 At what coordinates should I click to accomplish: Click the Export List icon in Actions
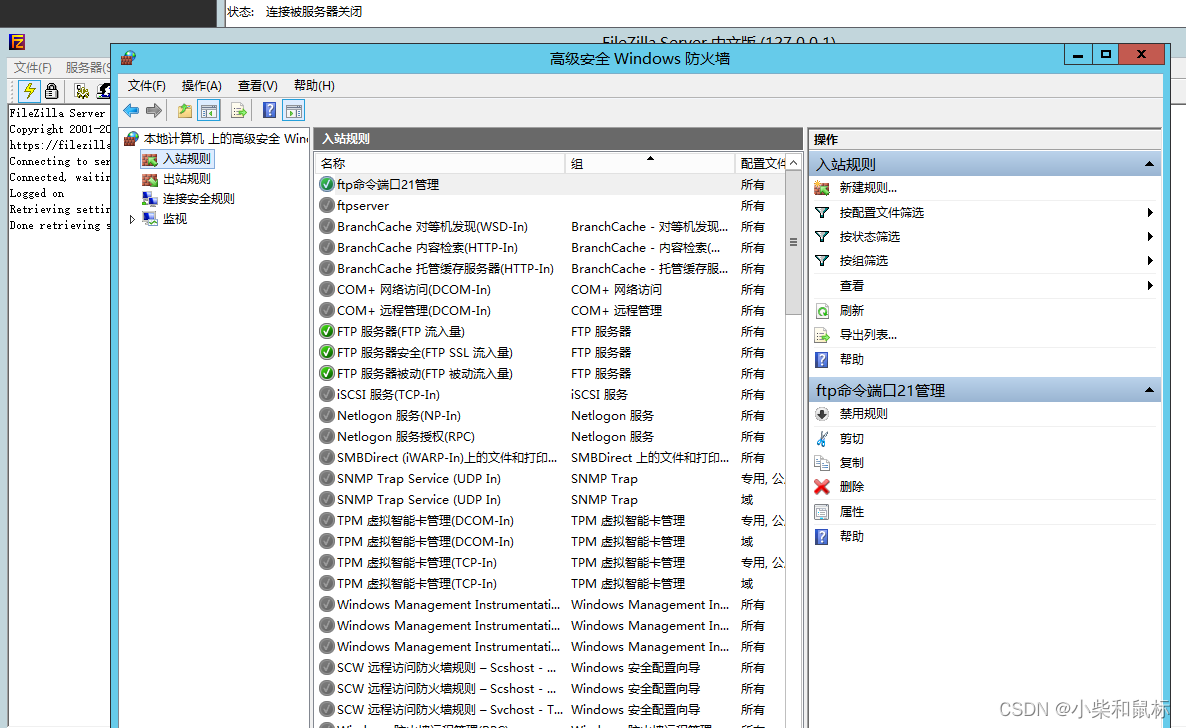click(x=822, y=334)
